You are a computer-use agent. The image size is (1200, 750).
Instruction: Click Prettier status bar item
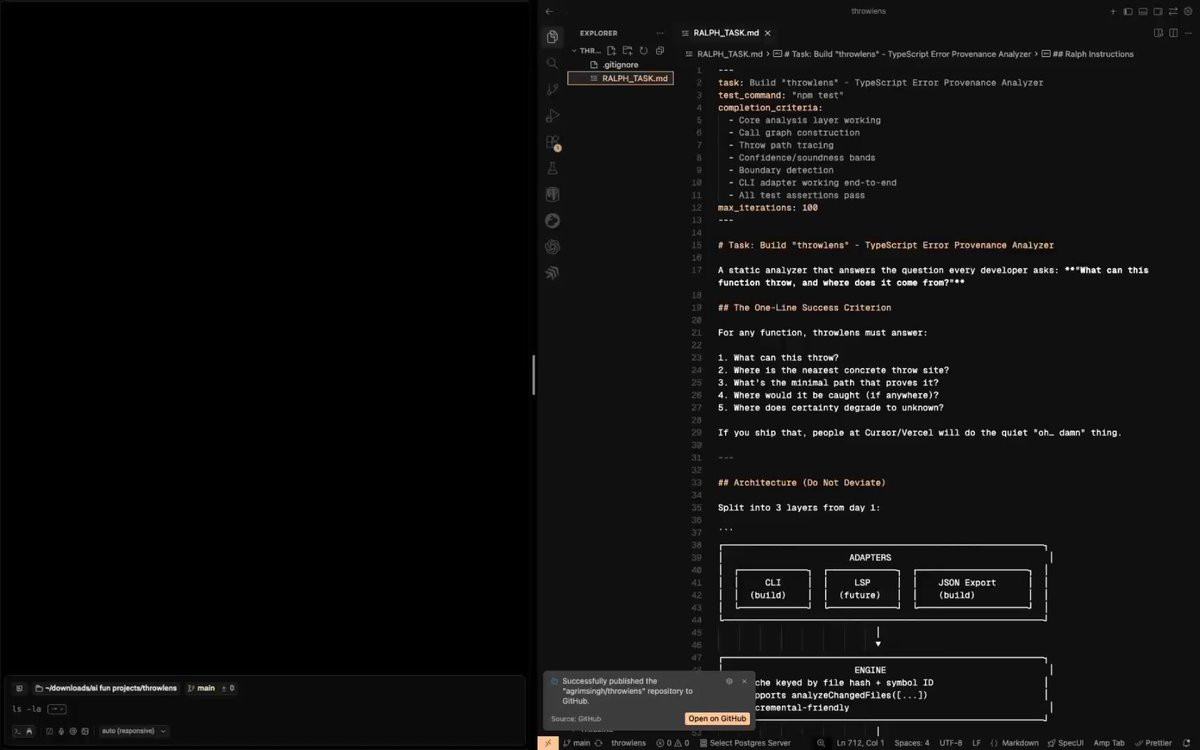1153,742
